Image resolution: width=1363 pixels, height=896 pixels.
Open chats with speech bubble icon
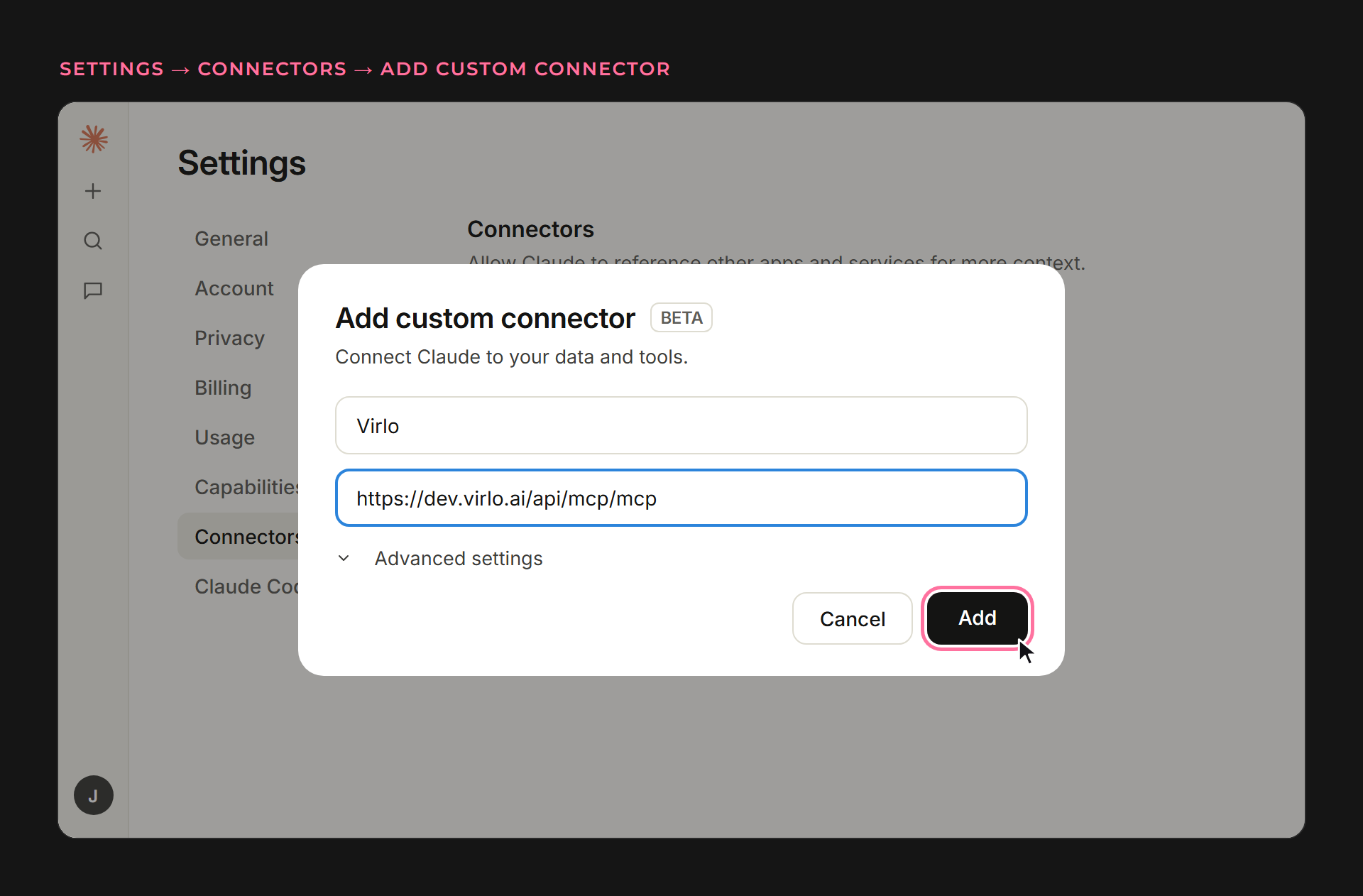[93, 290]
